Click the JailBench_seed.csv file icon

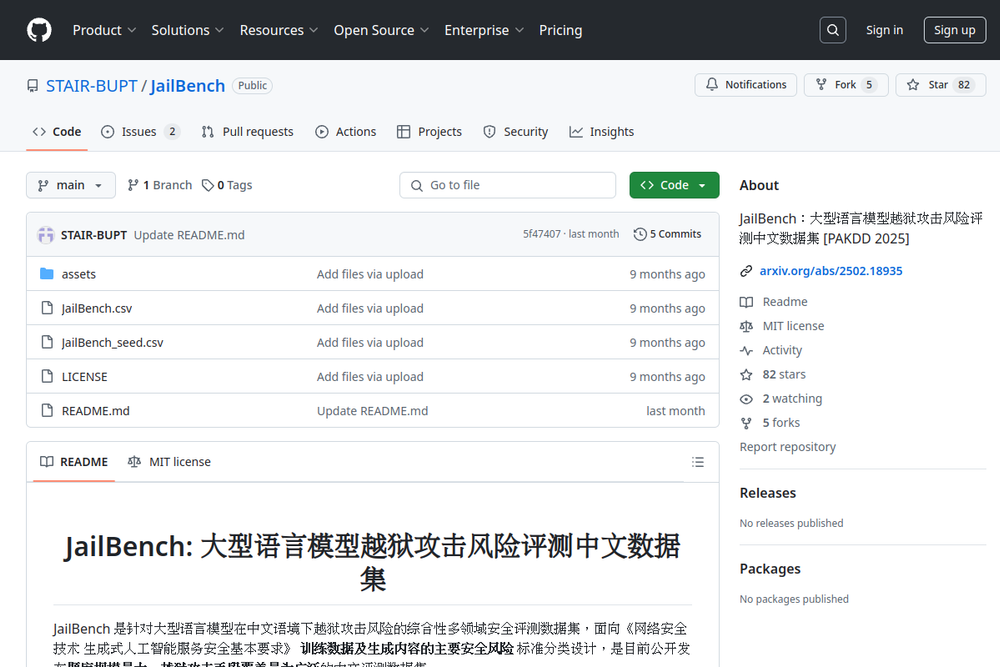[47, 342]
